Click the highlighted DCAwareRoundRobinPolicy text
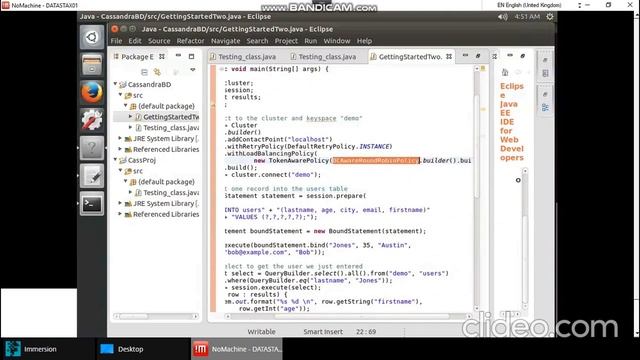This screenshot has width=640, height=360. tap(376, 160)
